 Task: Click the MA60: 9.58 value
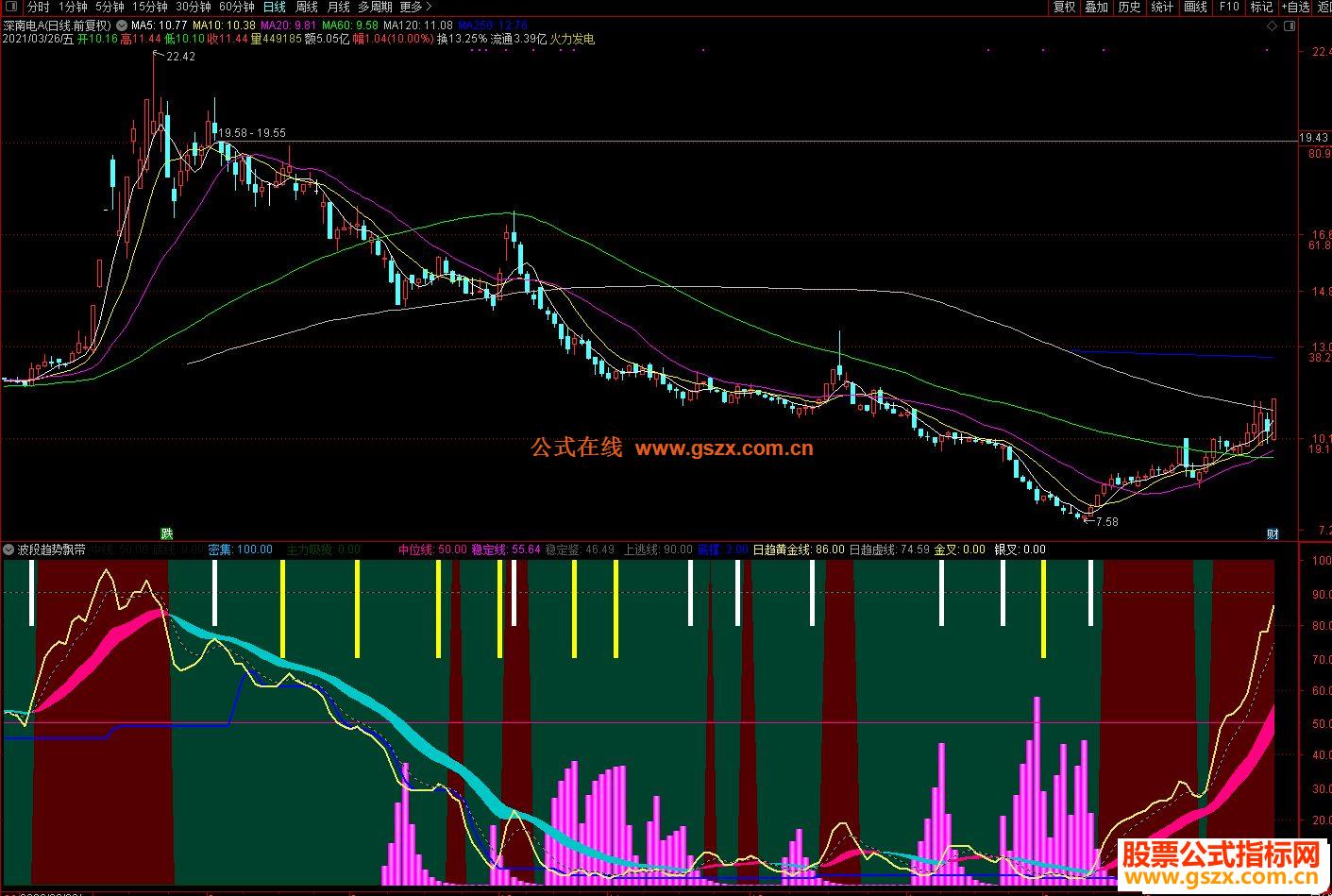click(x=350, y=25)
